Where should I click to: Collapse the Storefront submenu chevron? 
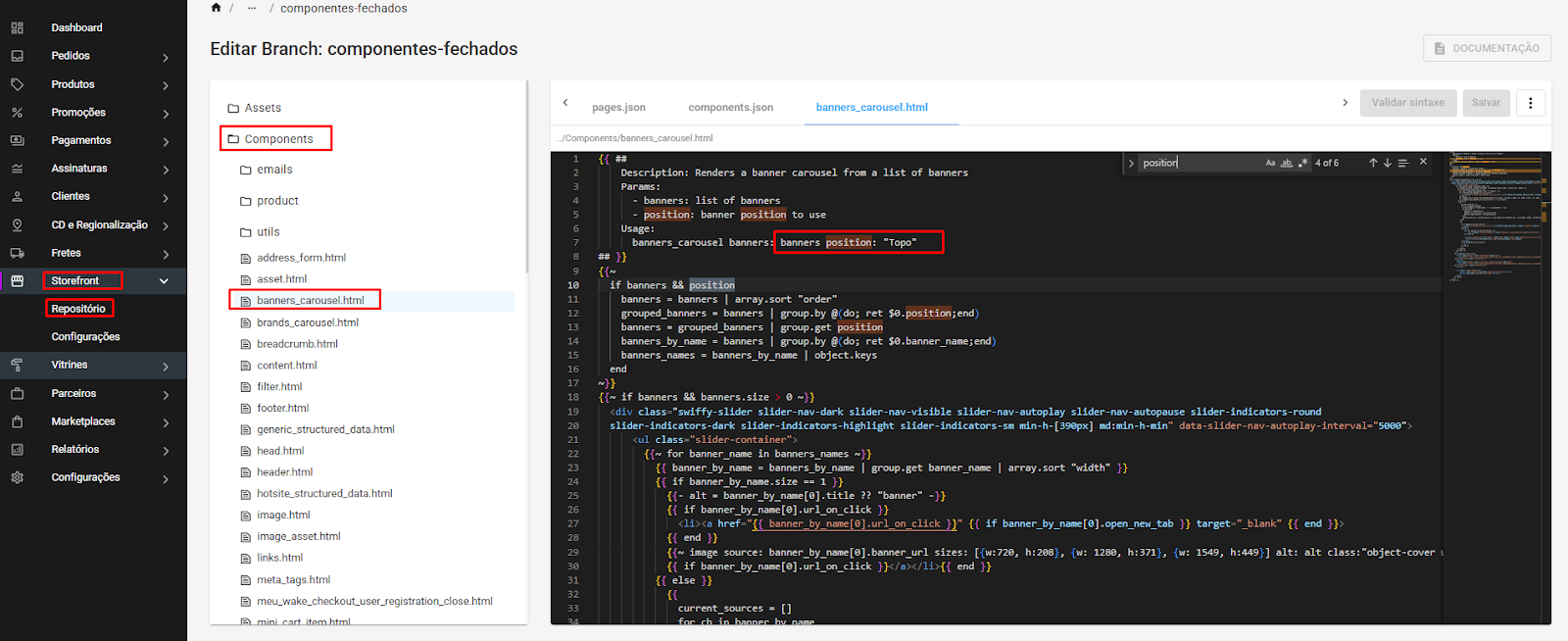164,281
